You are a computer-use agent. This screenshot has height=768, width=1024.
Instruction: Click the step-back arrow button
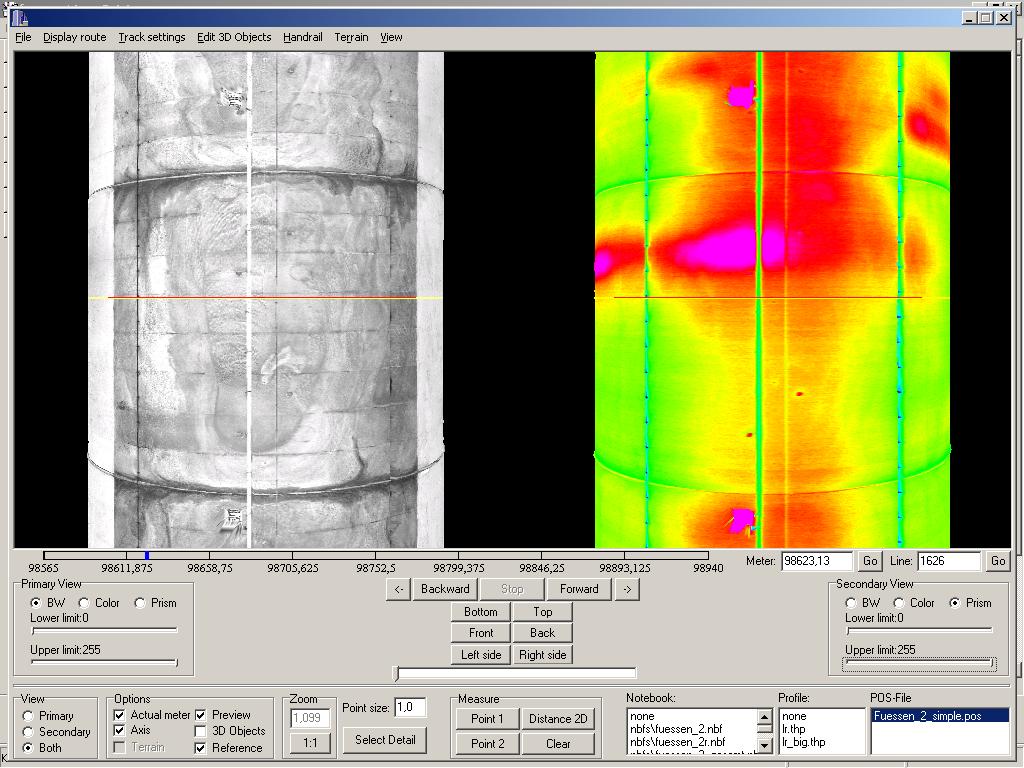(x=398, y=589)
